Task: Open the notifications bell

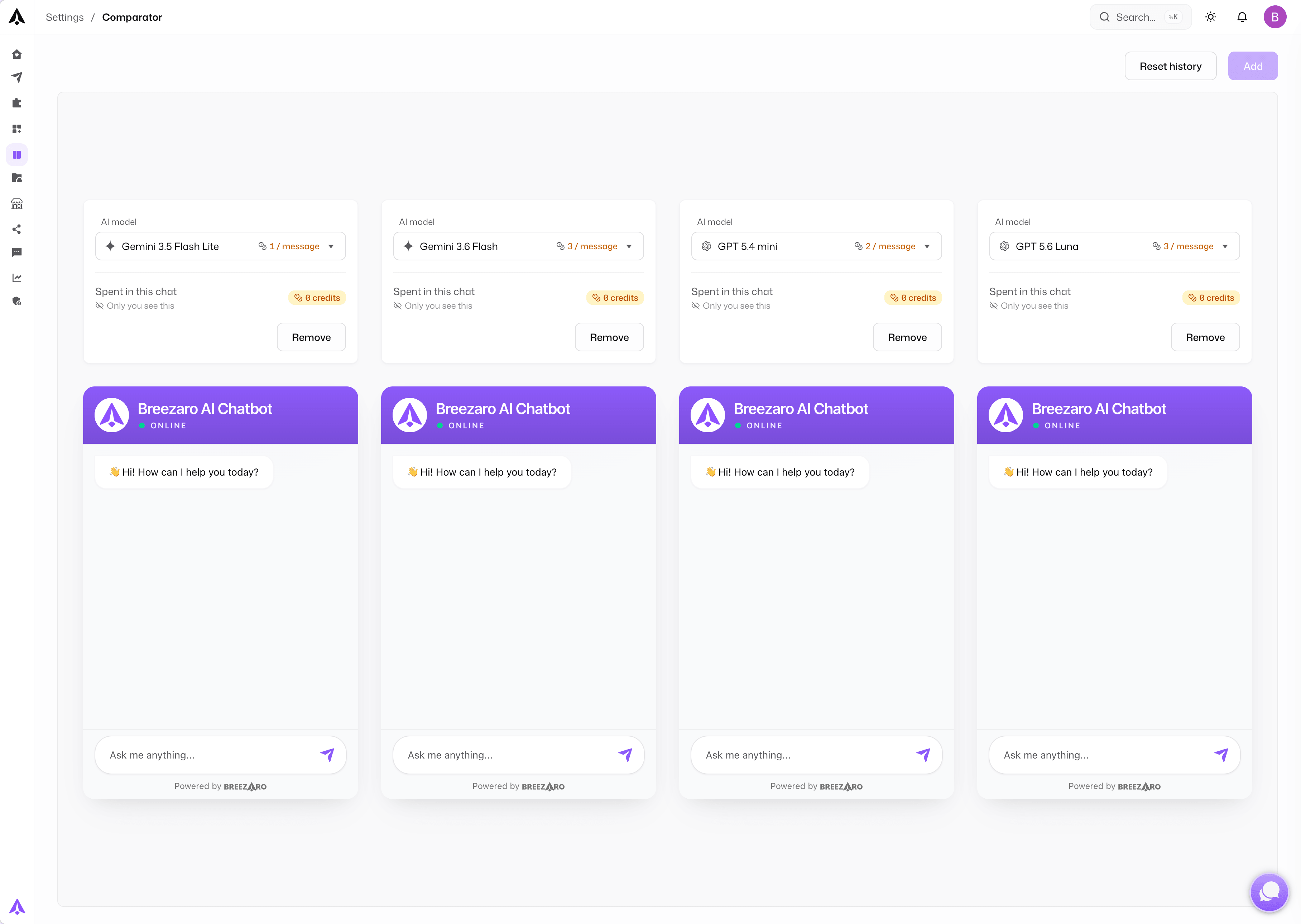Action: click(1242, 17)
